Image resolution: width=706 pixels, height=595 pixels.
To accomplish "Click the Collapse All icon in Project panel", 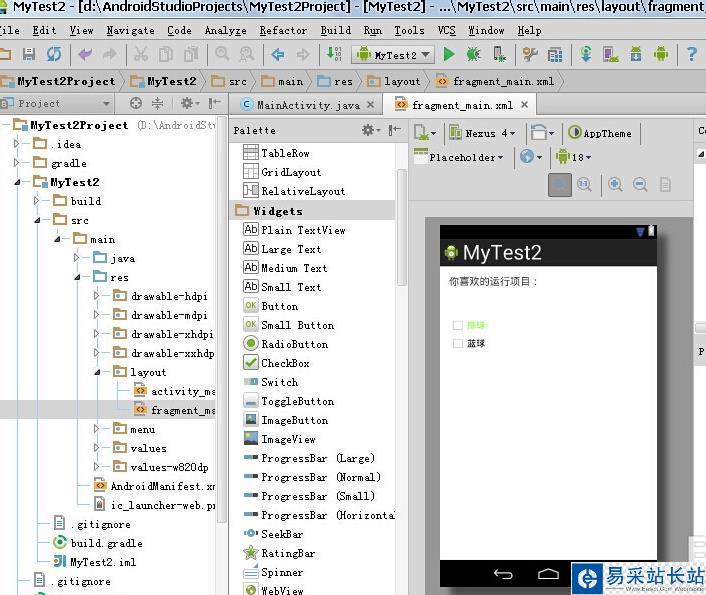I will (x=157, y=104).
